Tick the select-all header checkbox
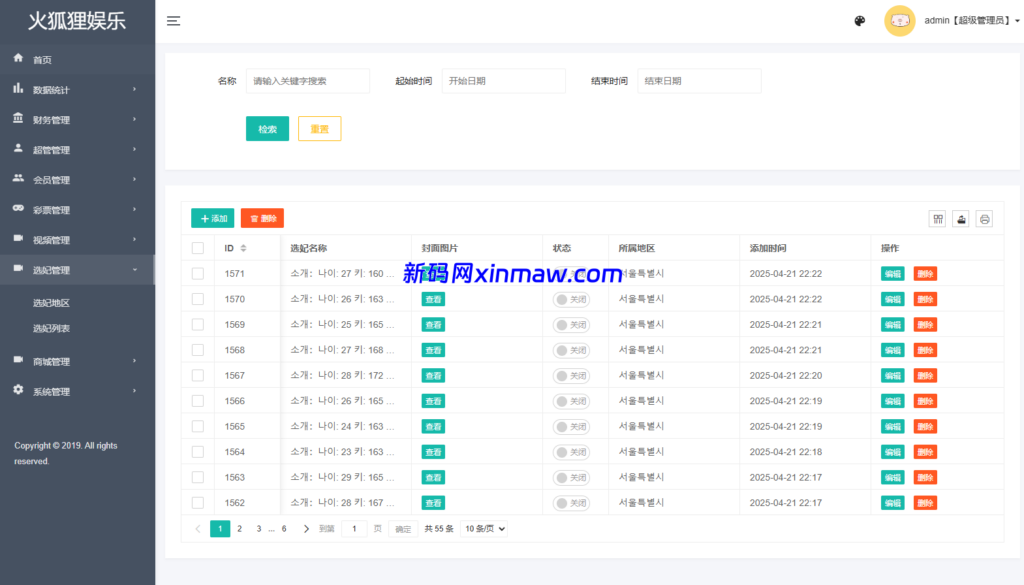The image size is (1024, 585). click(198, 248)
